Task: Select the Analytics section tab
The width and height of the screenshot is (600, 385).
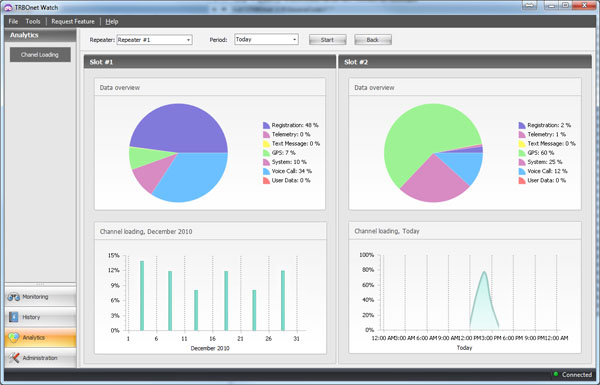Action: 41,338
